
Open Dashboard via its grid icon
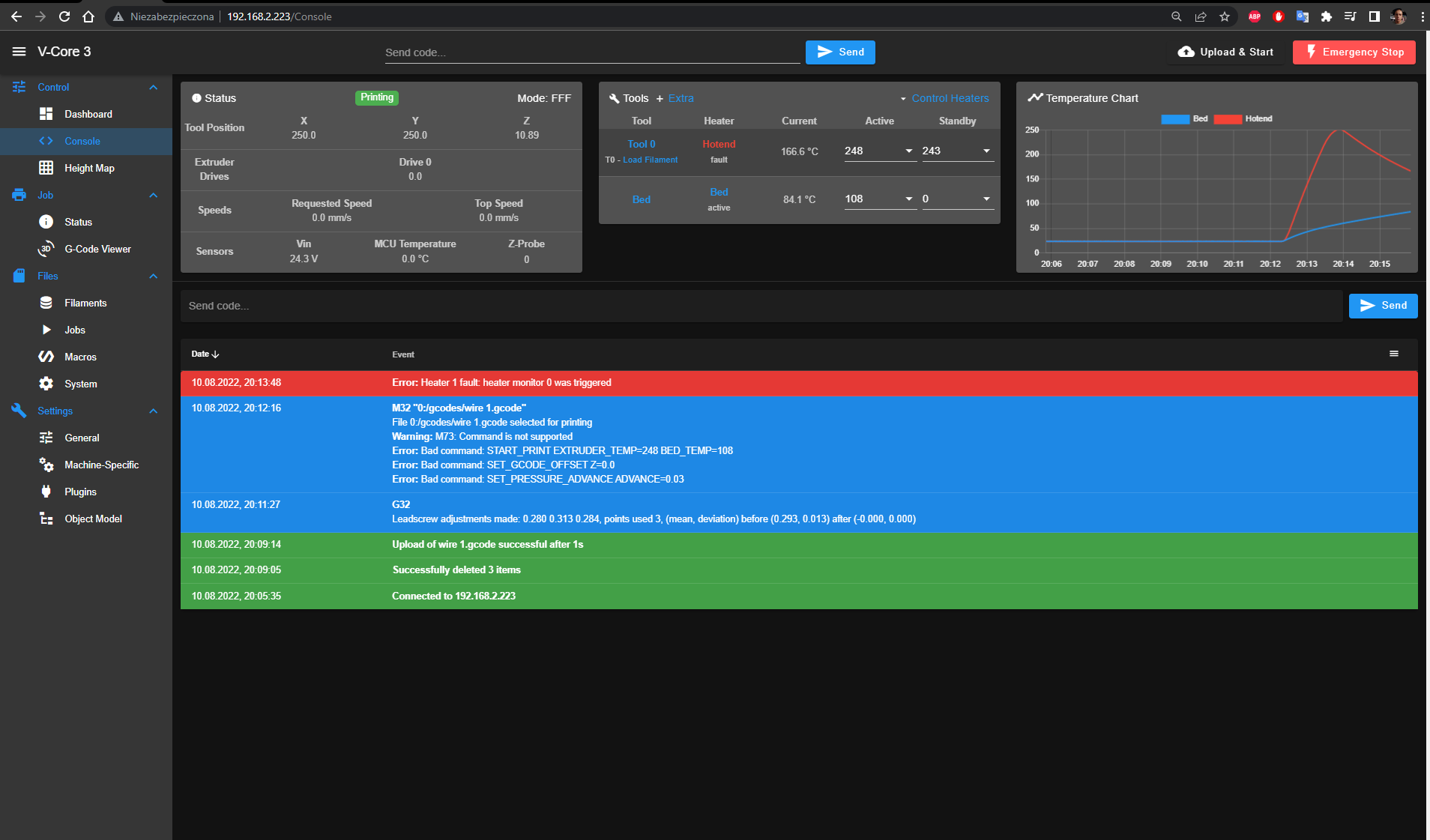point(46,114)
